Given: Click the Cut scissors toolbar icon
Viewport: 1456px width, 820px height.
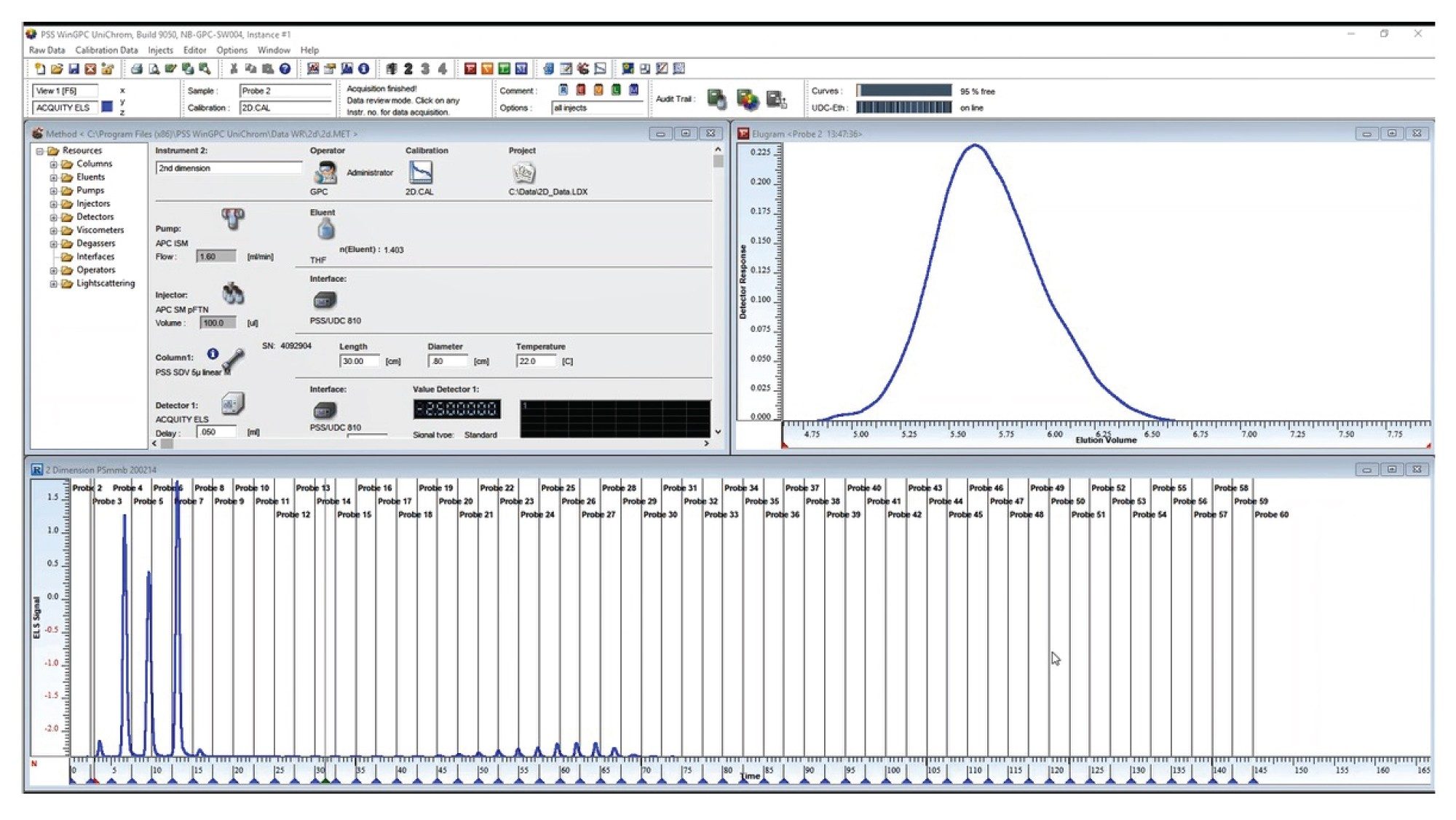Looking at the screenshot, I should 234,68.
